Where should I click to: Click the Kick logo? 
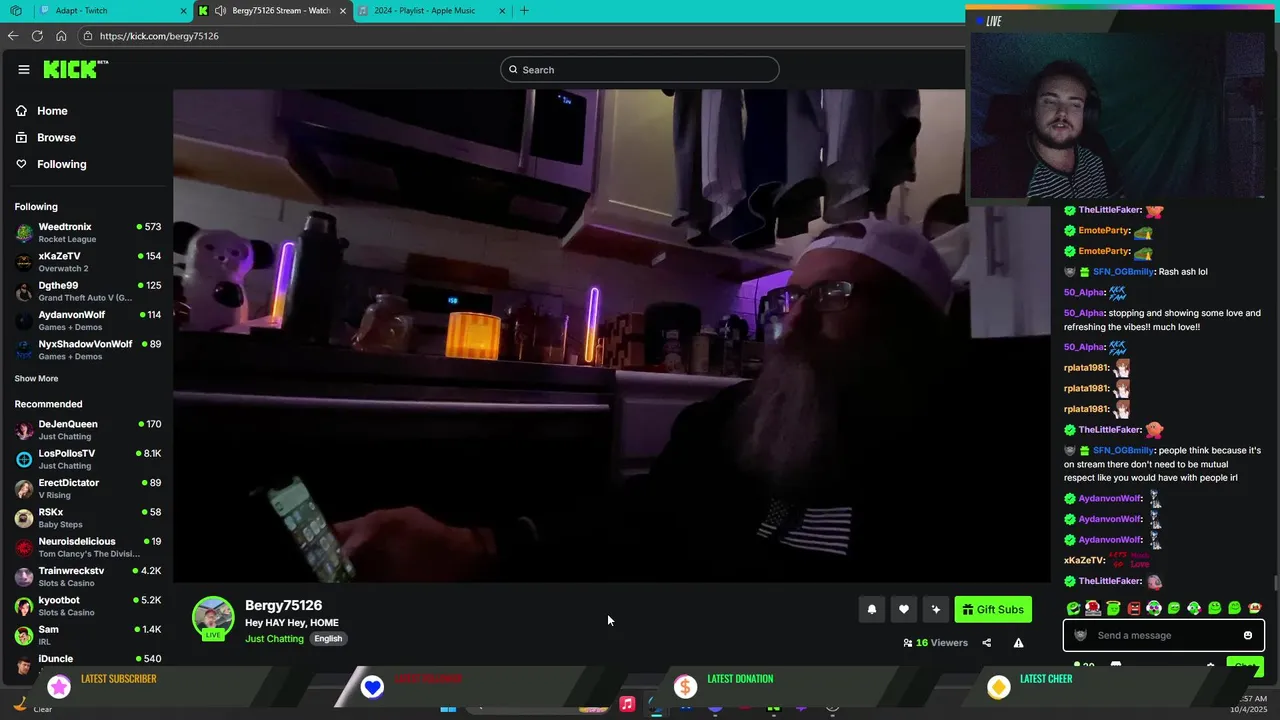point(75,69)
